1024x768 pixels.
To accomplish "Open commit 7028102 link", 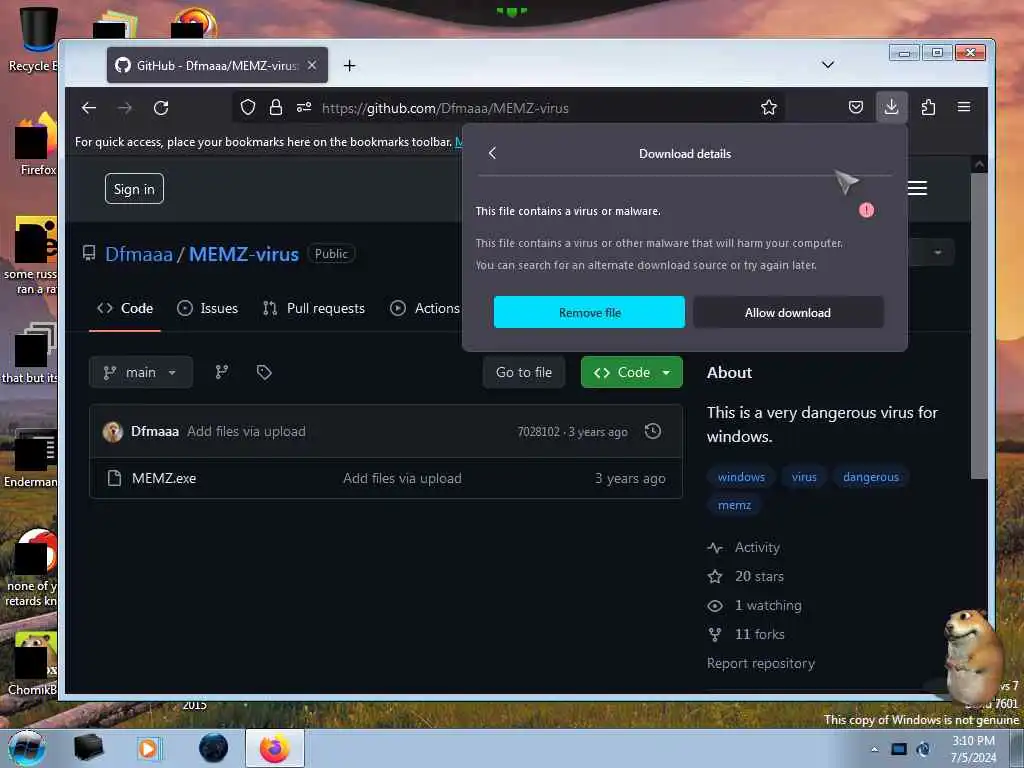I will [x=538, y=432].
